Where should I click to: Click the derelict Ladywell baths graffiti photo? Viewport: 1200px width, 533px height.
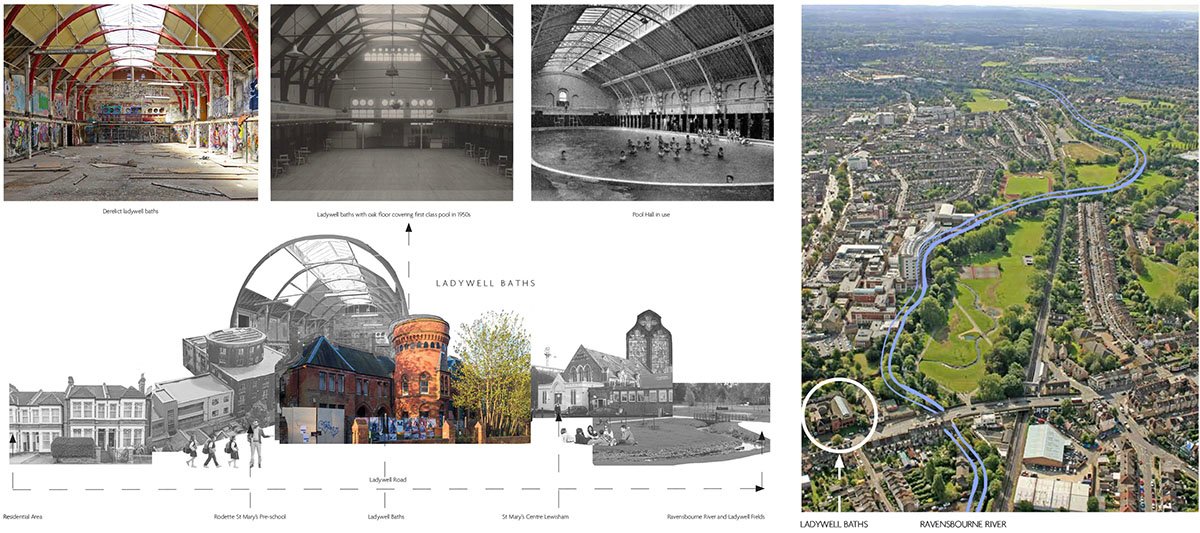point(130,102)
